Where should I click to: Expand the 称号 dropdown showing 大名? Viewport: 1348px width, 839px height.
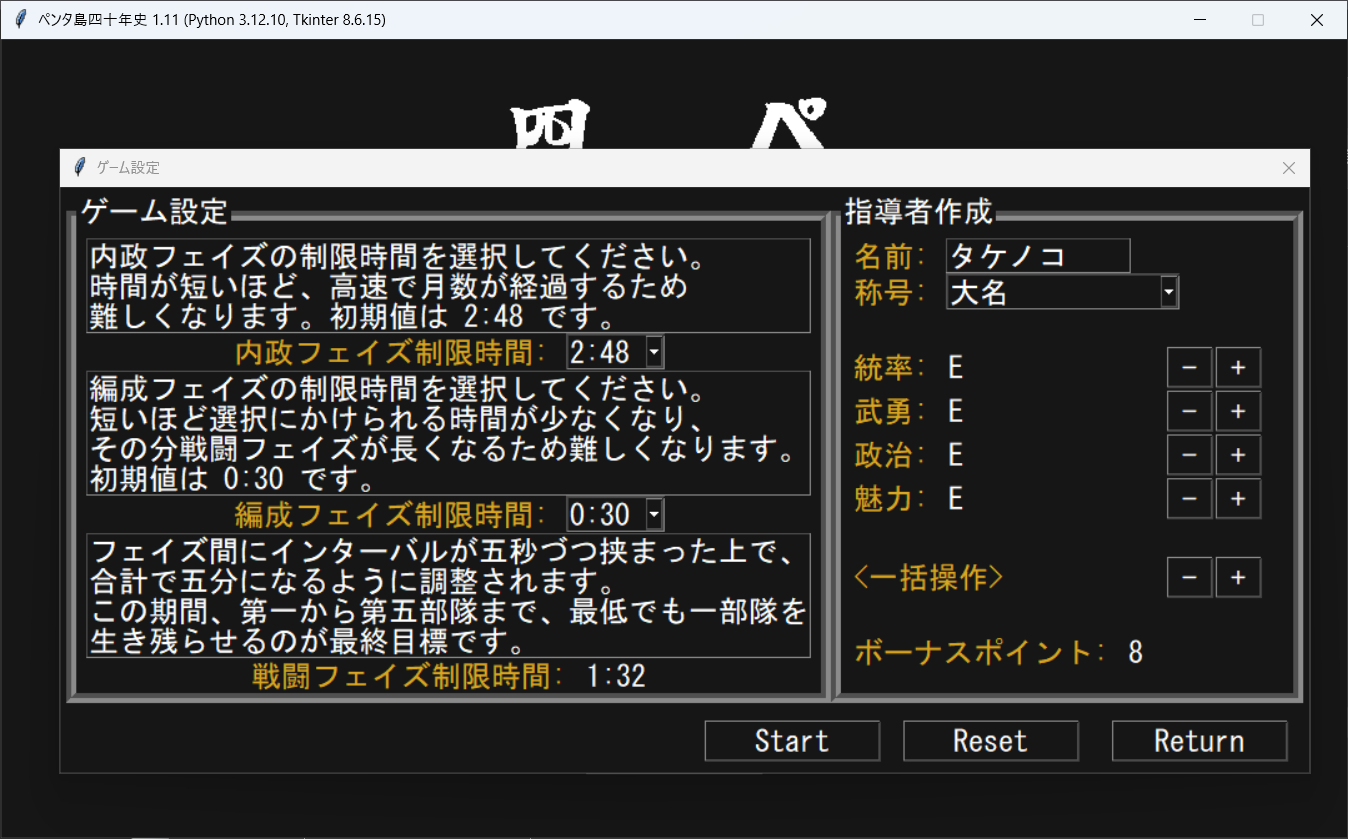[x=1168, y=291]
